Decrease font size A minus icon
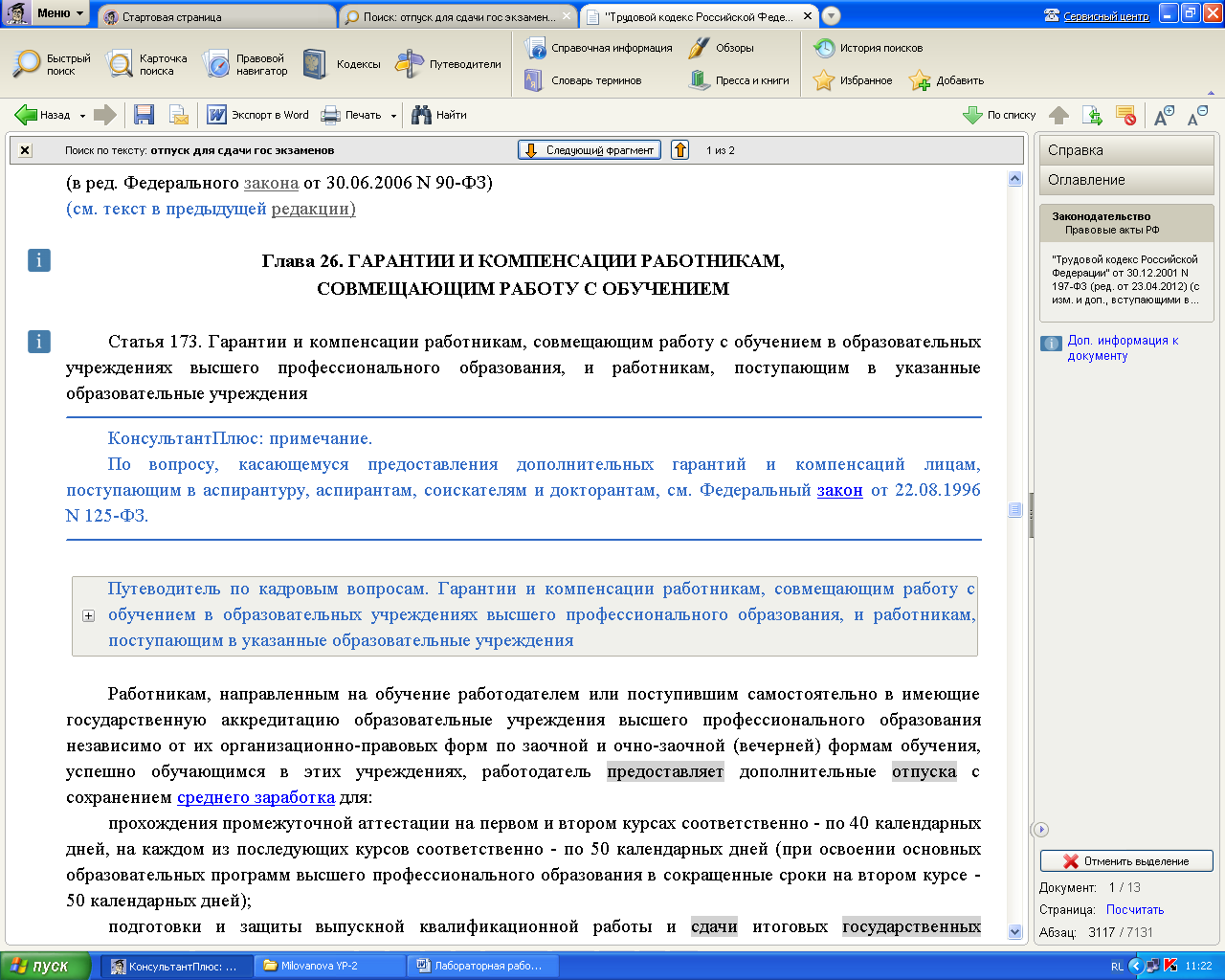The width and height of the screenshot is (1225, 980). coord(1197,115)
